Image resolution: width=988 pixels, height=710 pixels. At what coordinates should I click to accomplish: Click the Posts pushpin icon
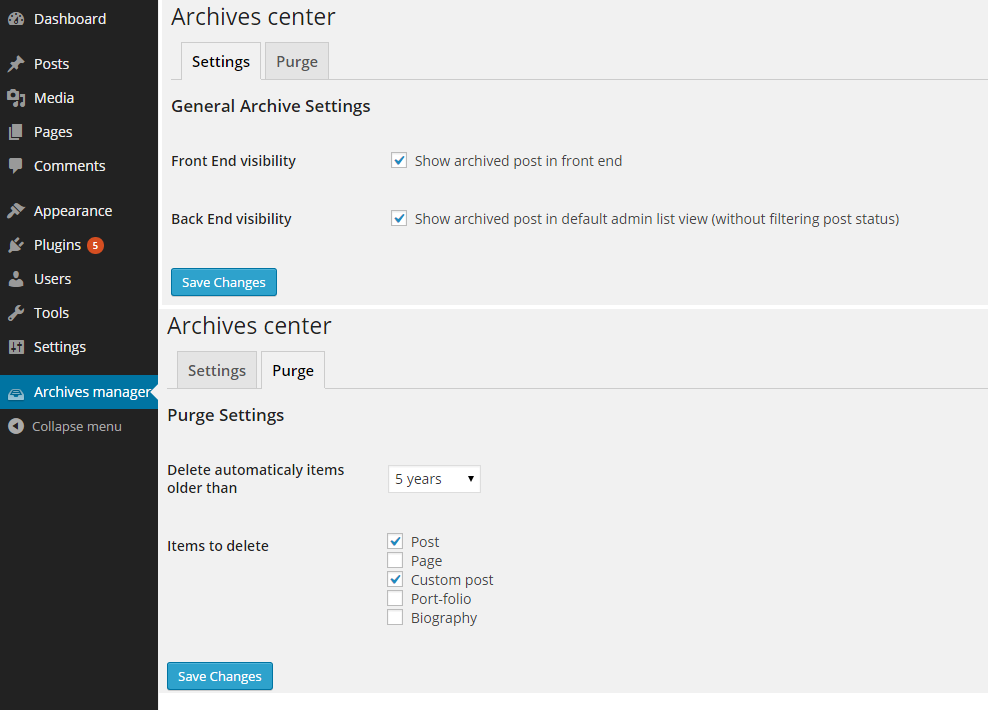[16, 64]
